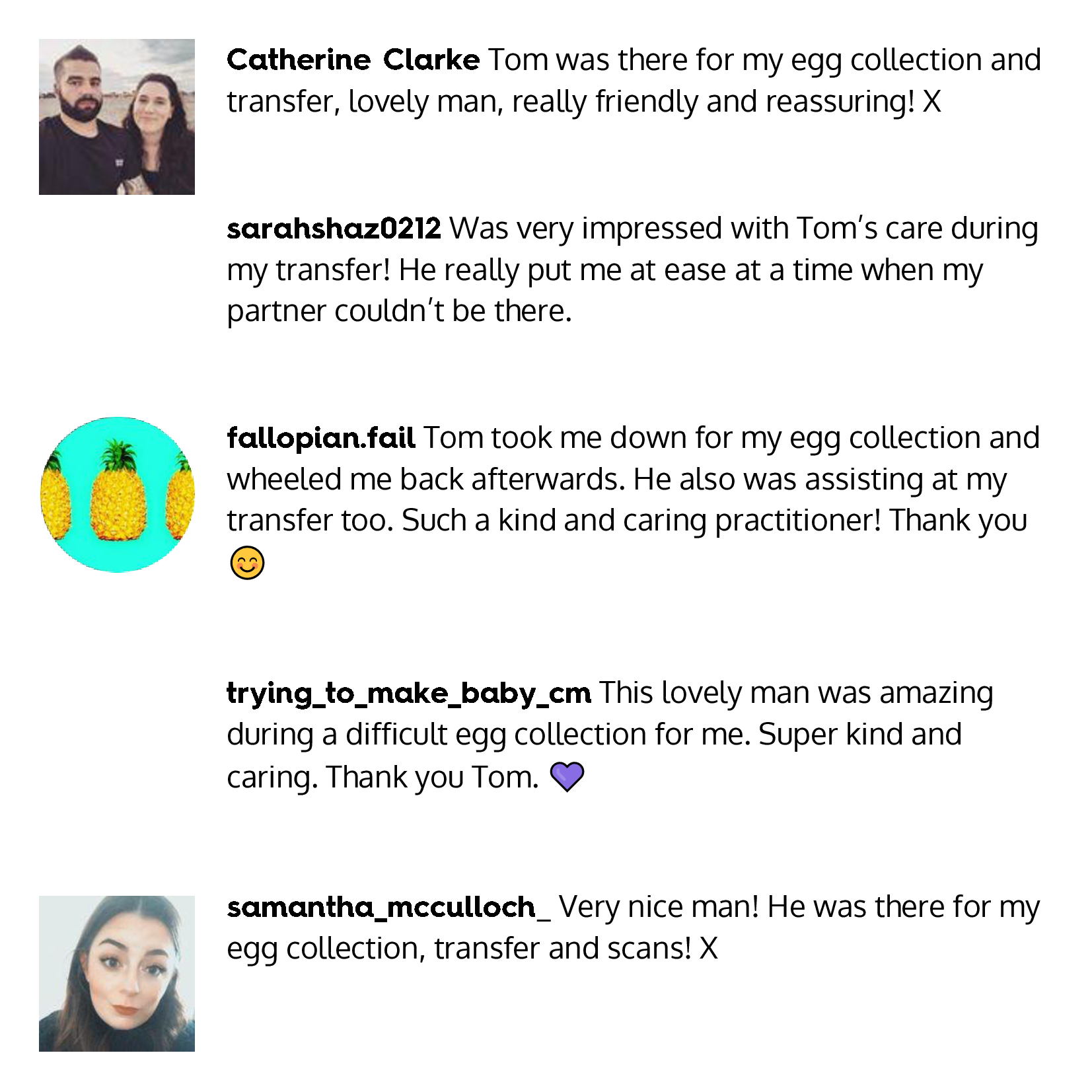Click the "caring. Thank you Tom." line
1092x1092 pixels.
click(x=382, y=778)
